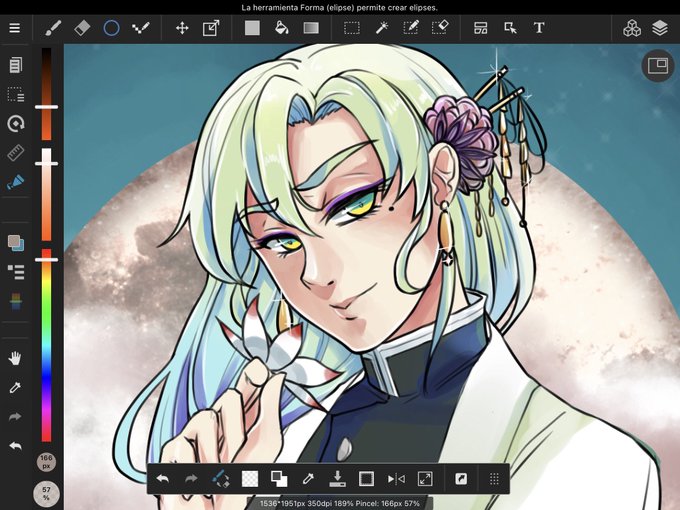The height and width of the screenshot is (510, 680).
Task: Select the Brush tool
Action: tap(53, 28)
